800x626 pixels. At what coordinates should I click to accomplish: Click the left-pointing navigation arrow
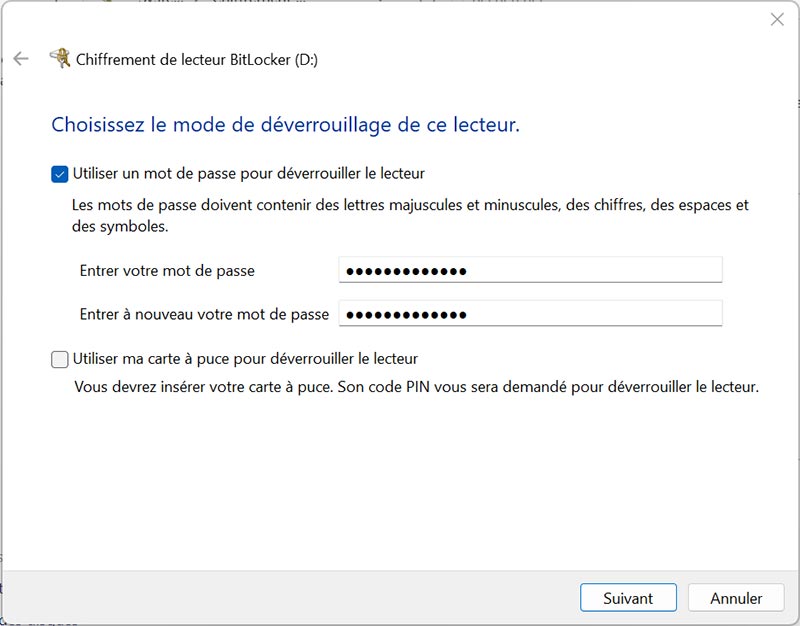coord(22,58)
